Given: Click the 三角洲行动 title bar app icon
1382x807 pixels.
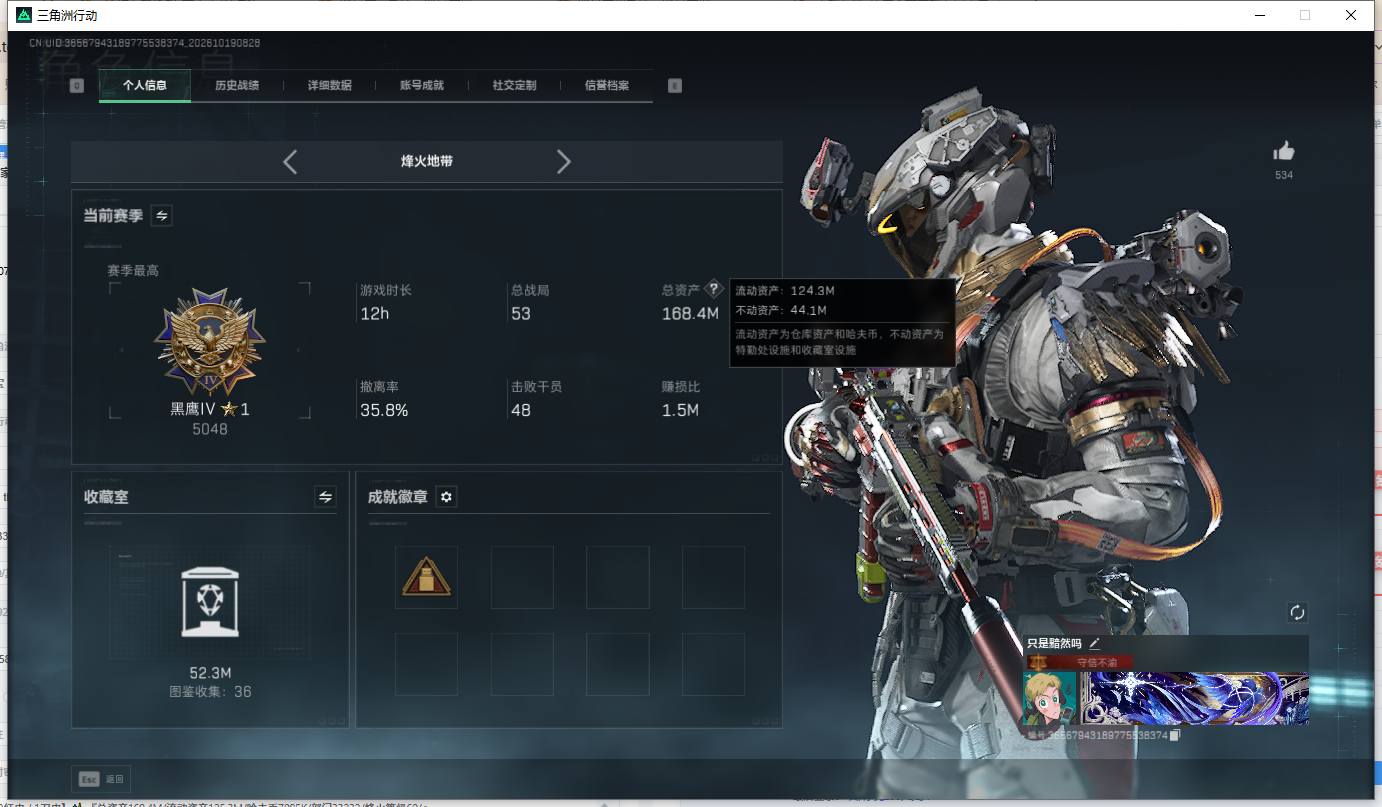Looking at the screenshot, I should coord(24,15).
